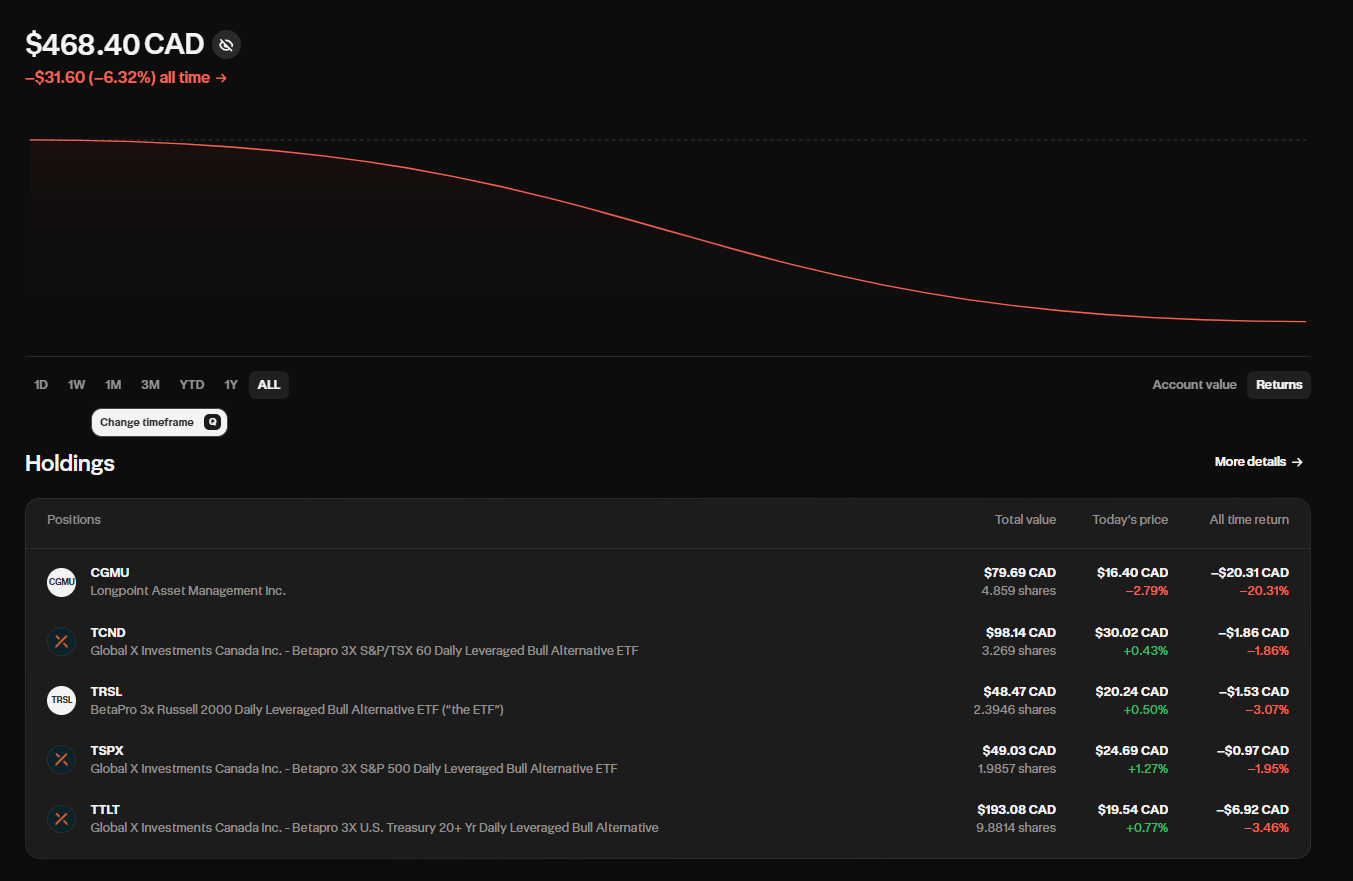1353x881 pixels.
Task: Expand the all time return details link
Action: 126,78
